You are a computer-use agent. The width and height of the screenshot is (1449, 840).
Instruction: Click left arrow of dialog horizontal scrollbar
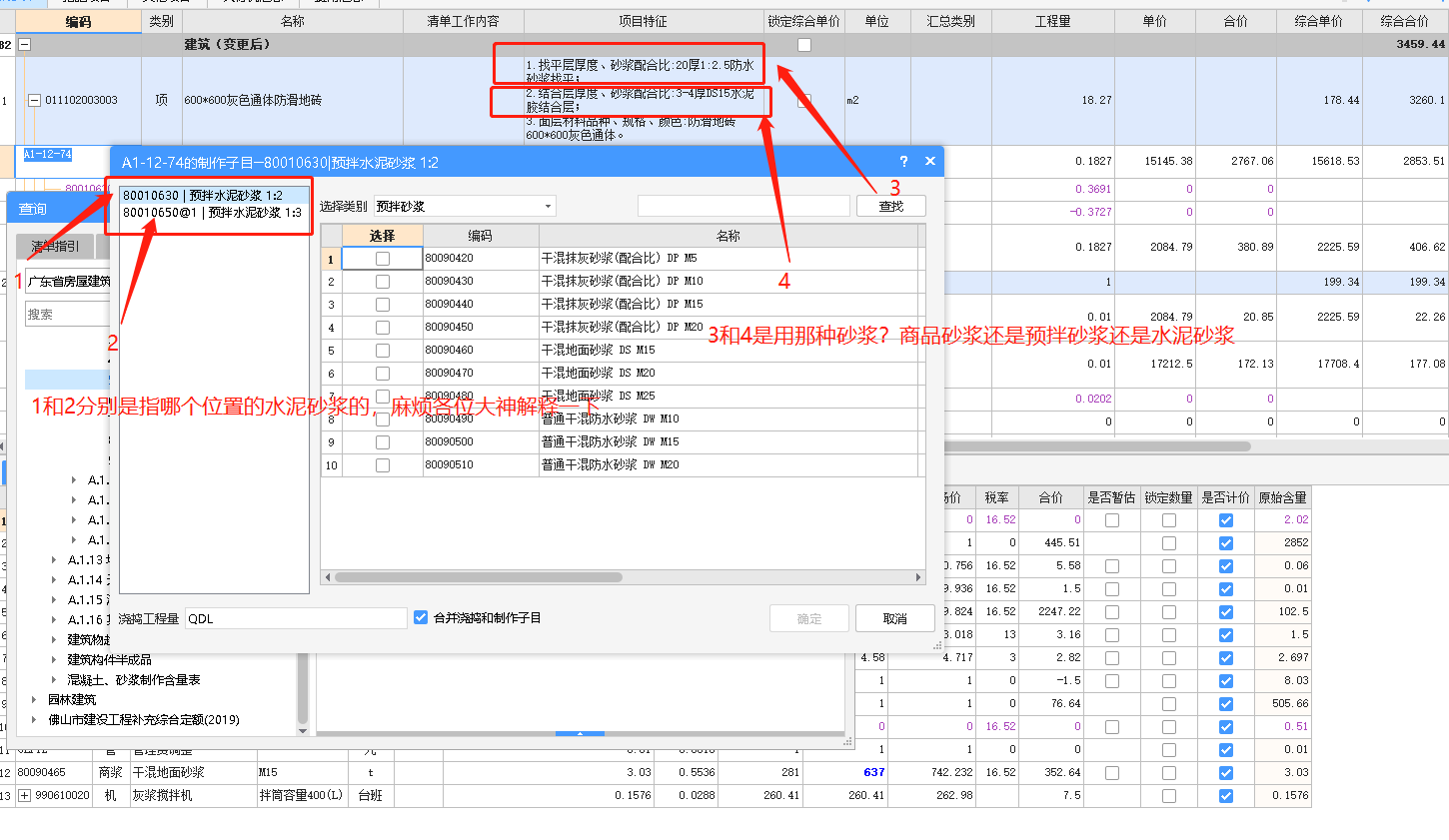pos(327,577)
